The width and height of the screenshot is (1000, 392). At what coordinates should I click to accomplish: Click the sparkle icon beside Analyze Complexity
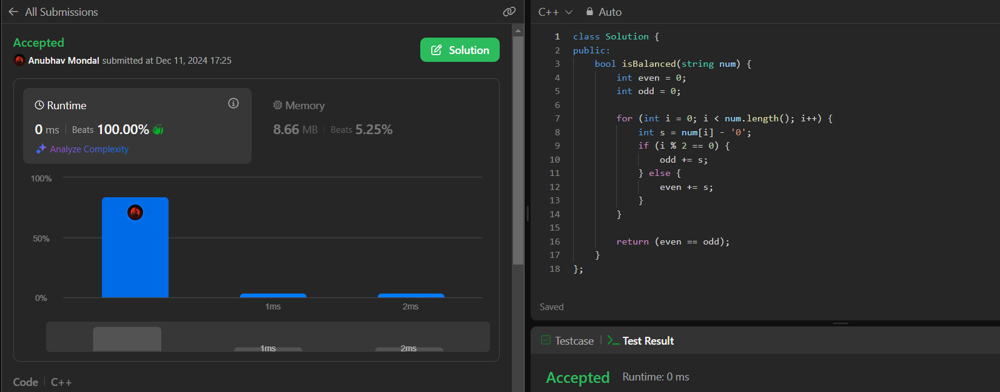[41, 149]
